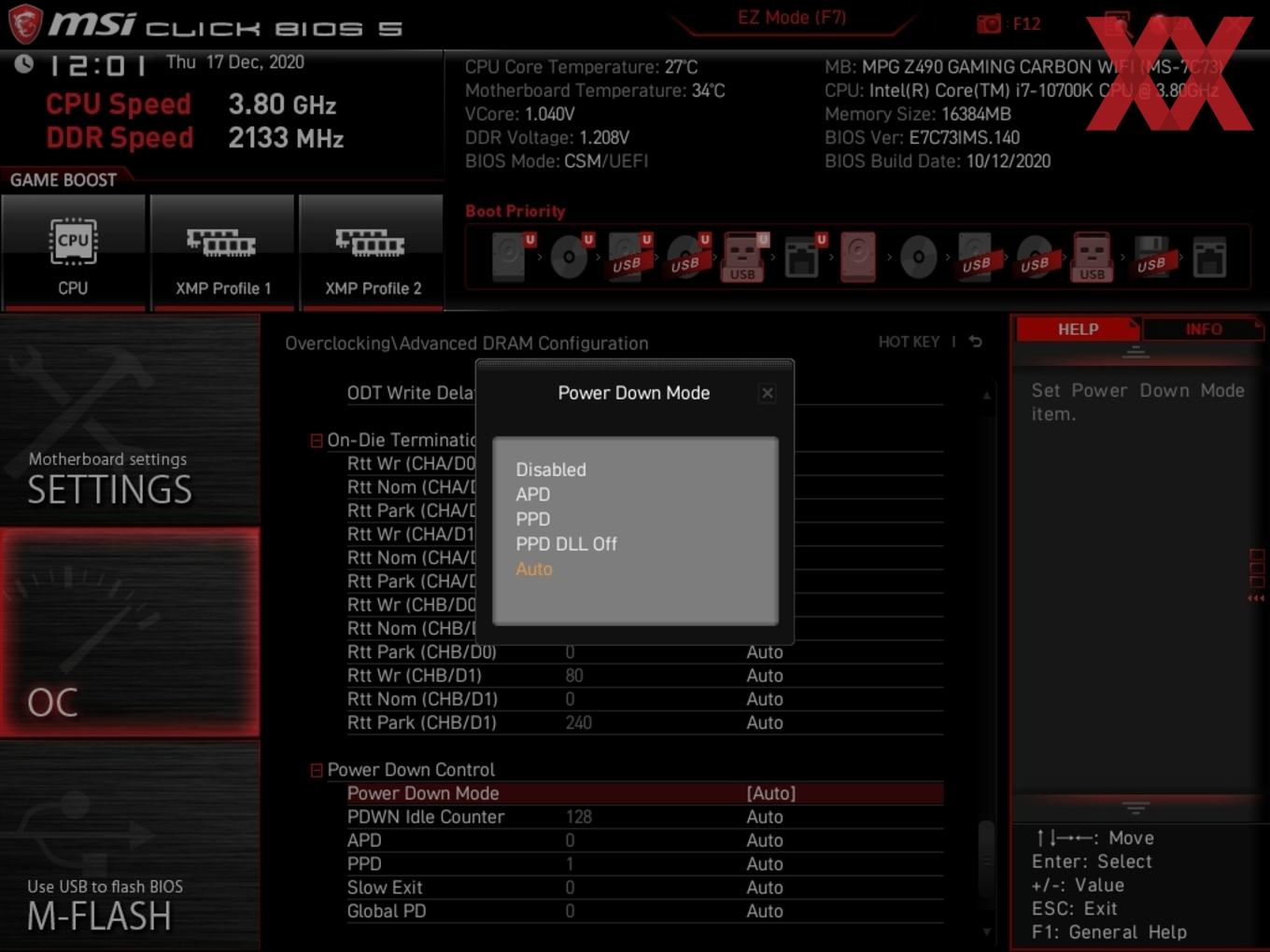The height and width of the screenshot is (952, 1270).
Task: Choose APD in Power Down Mode popup
Action: [x=533, y=495]
